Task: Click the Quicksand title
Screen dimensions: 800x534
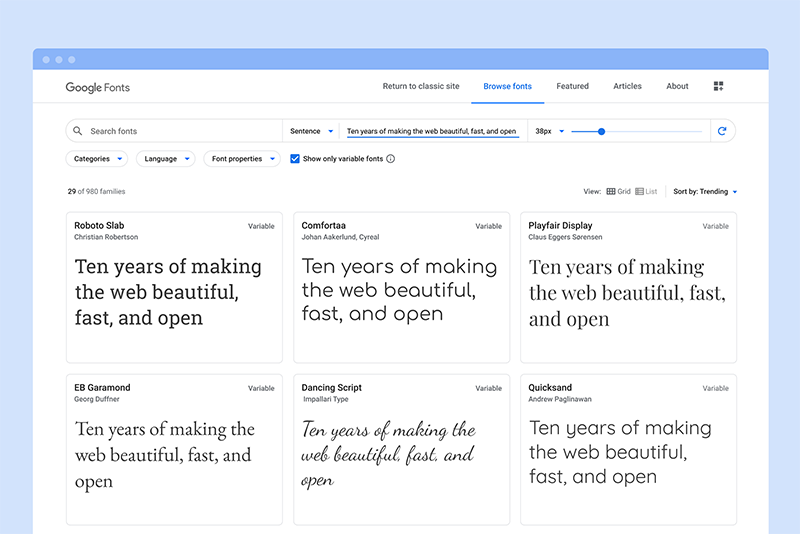Action: [x=550, y=388]
